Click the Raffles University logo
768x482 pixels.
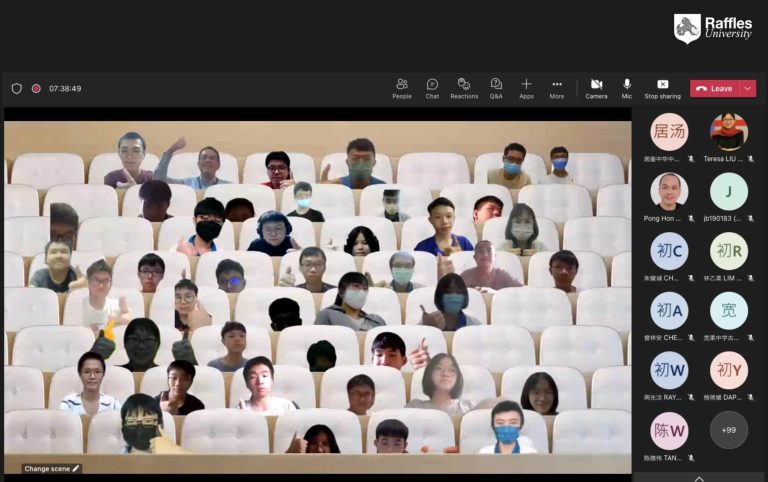(713, 28)
